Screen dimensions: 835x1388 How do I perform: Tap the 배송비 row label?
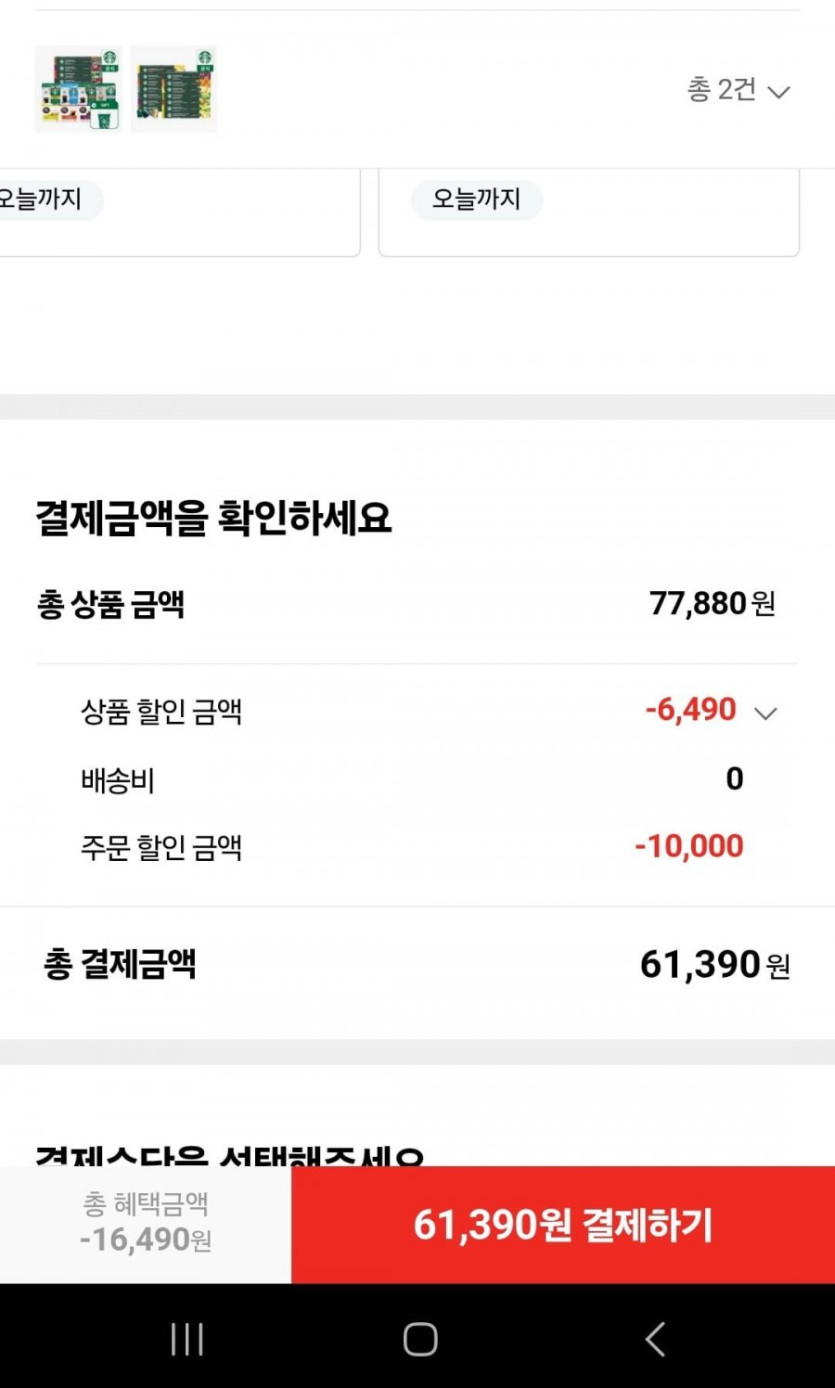118,780
